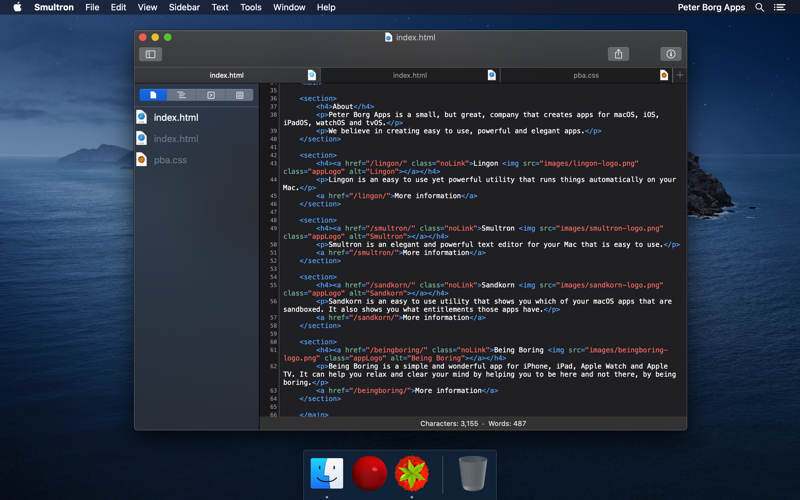800x500 pixels.
Task: Open the Tools menu
Action: (251, 7)
